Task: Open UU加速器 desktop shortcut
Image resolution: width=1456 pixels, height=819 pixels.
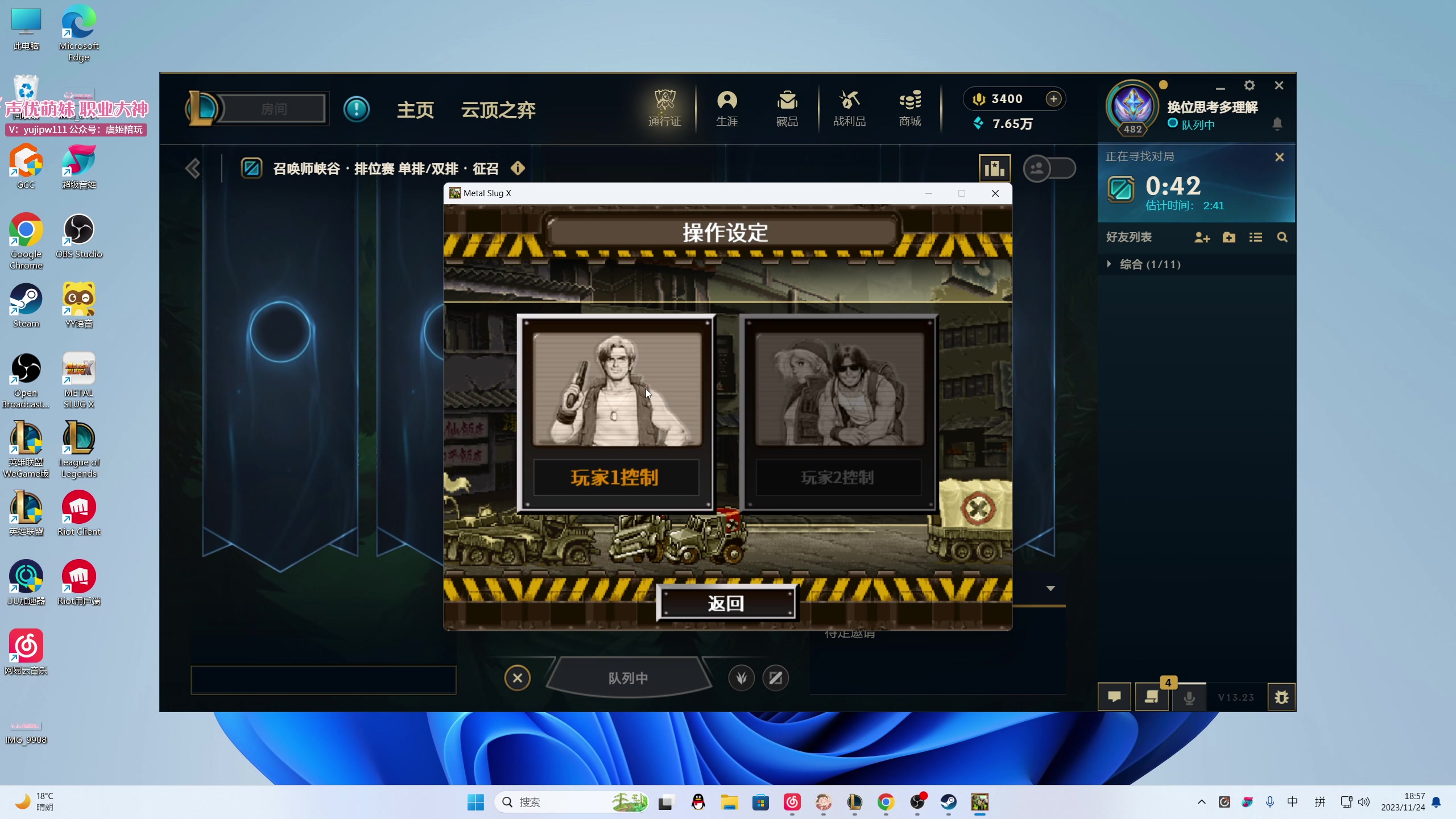Action: coord(26,584)
